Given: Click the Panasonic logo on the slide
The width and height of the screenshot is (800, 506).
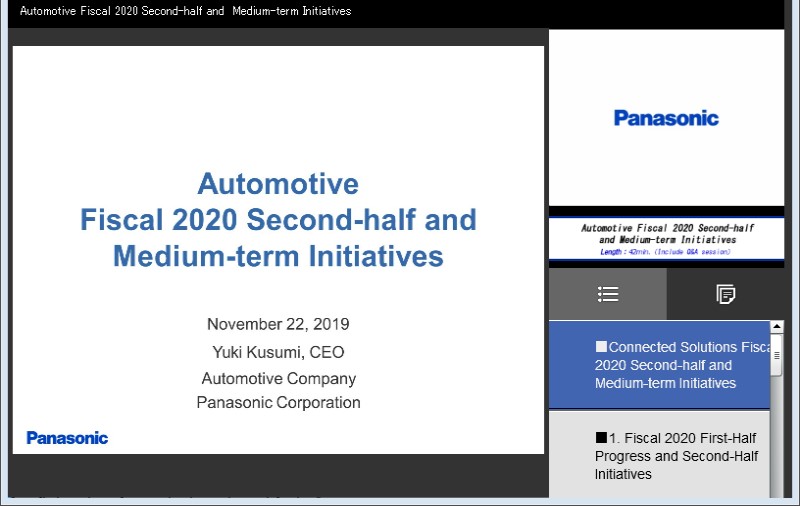Looking at the screenshot, I should click(67, 438).
